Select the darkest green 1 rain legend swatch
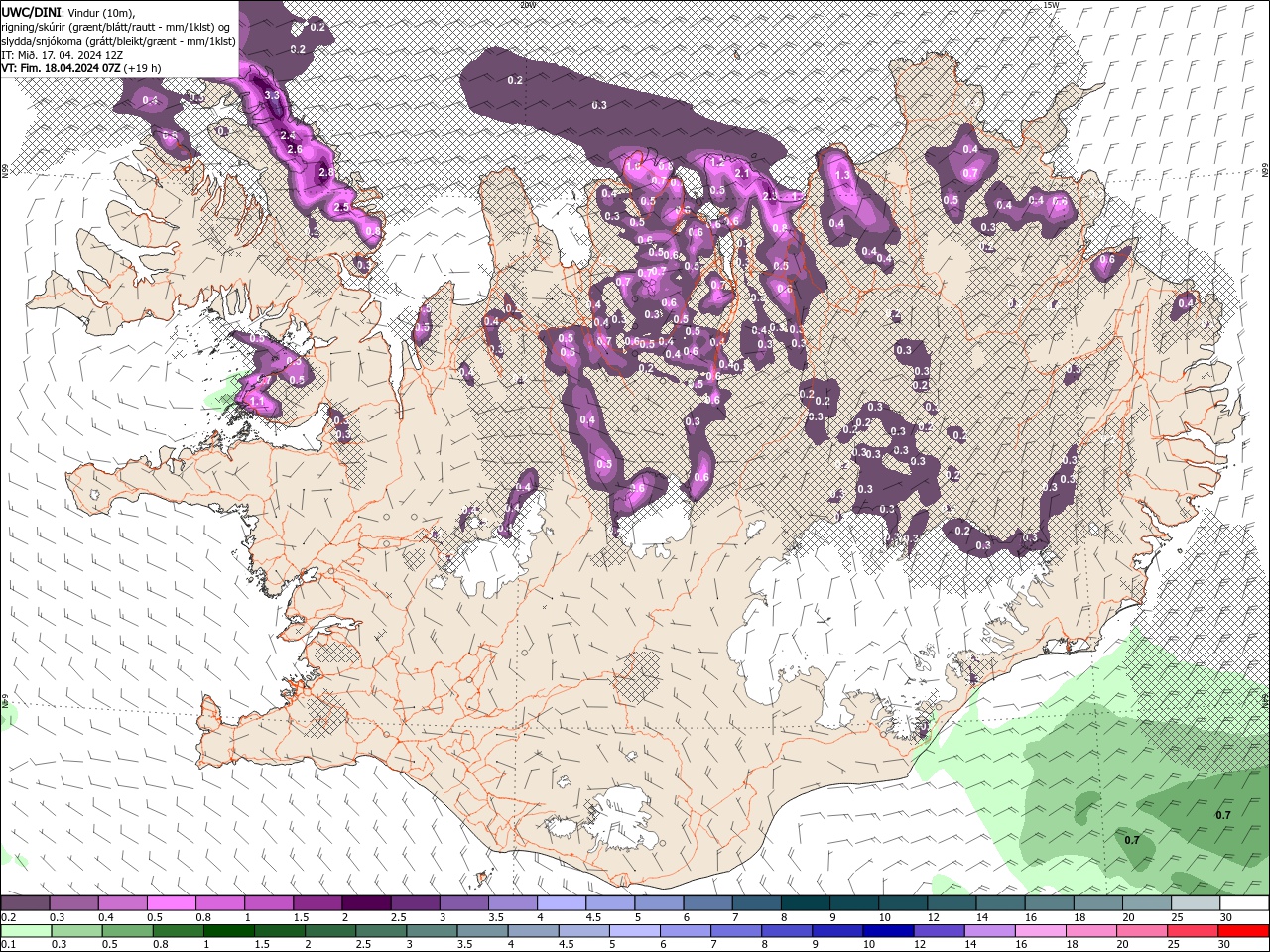Viewport: 1270px width, 952px height. tap(228, 931)
